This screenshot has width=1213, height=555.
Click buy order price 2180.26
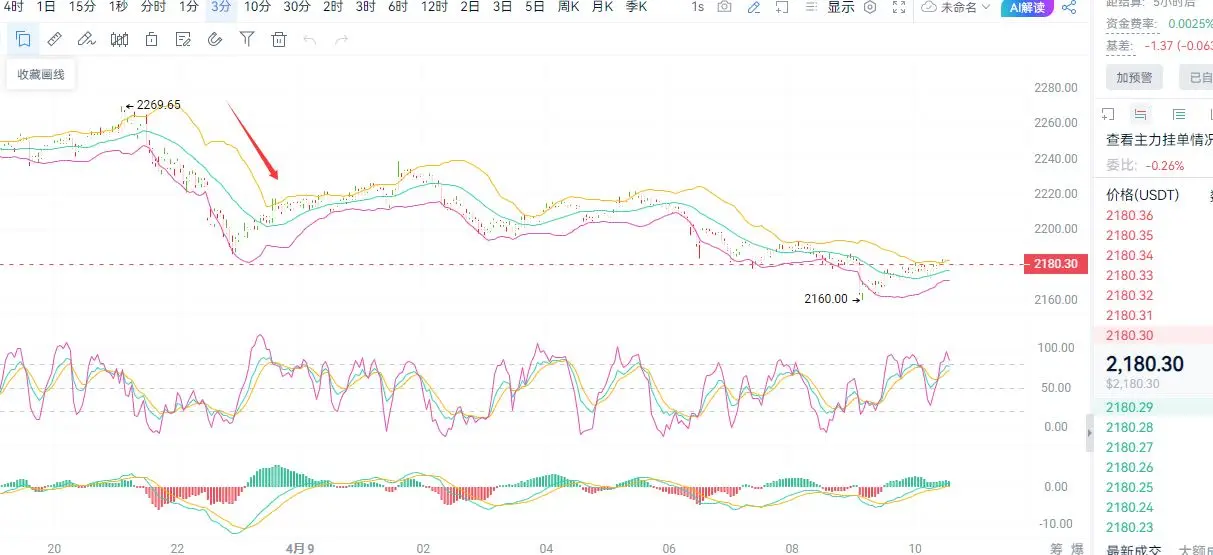pos(1130,467)
